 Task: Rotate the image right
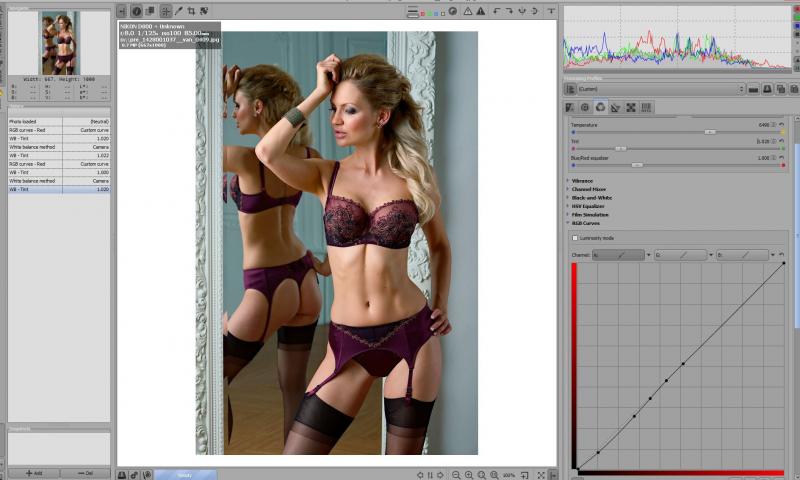click(x=509, y=11)
